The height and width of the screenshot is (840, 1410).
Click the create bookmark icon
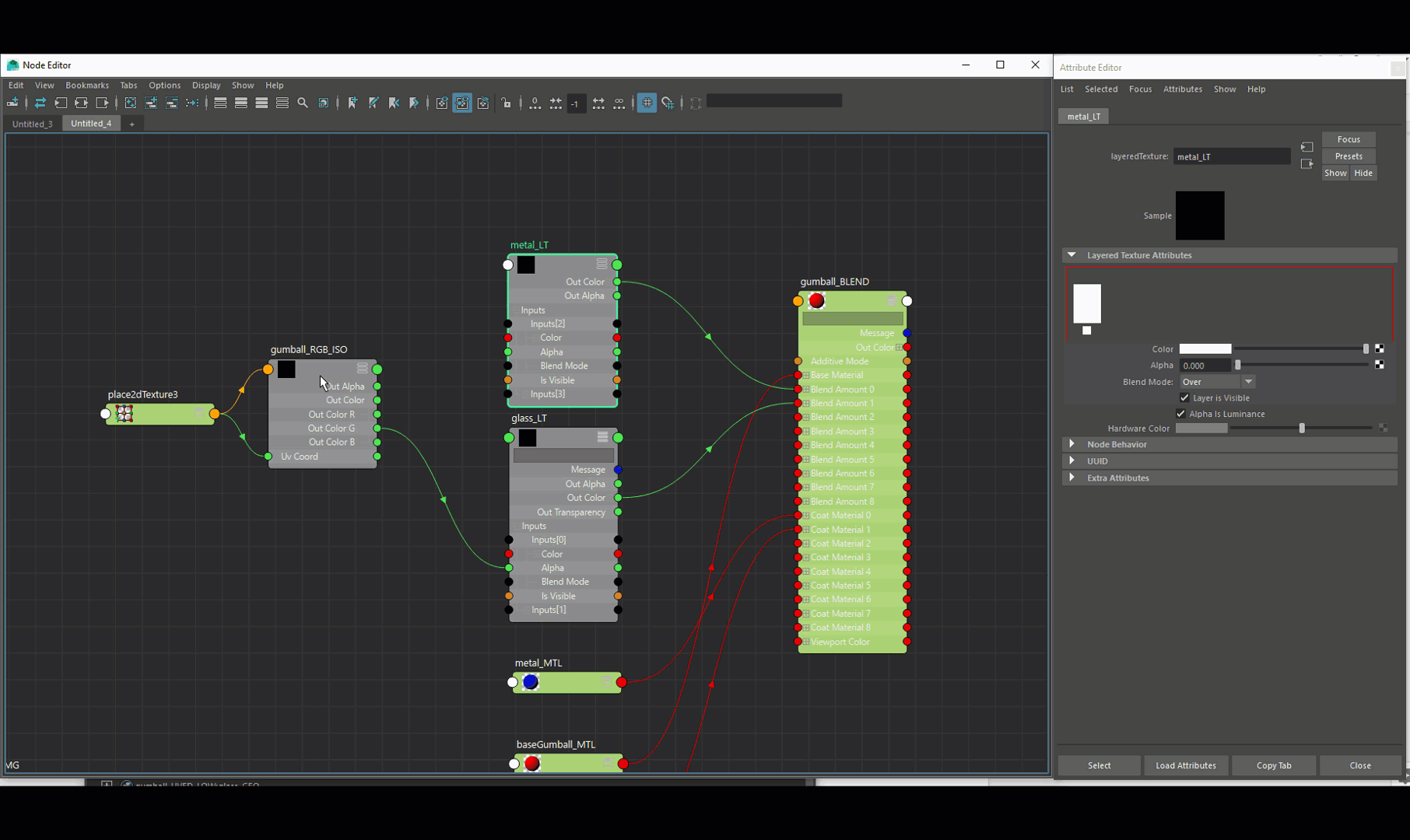[x=353, y=103]
